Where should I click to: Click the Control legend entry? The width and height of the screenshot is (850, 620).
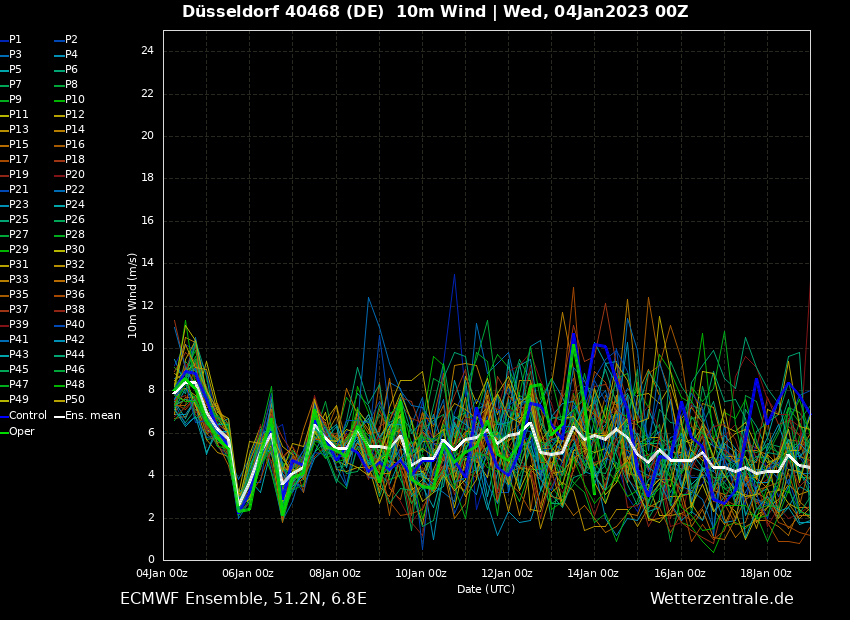click(x=28, y=415)
